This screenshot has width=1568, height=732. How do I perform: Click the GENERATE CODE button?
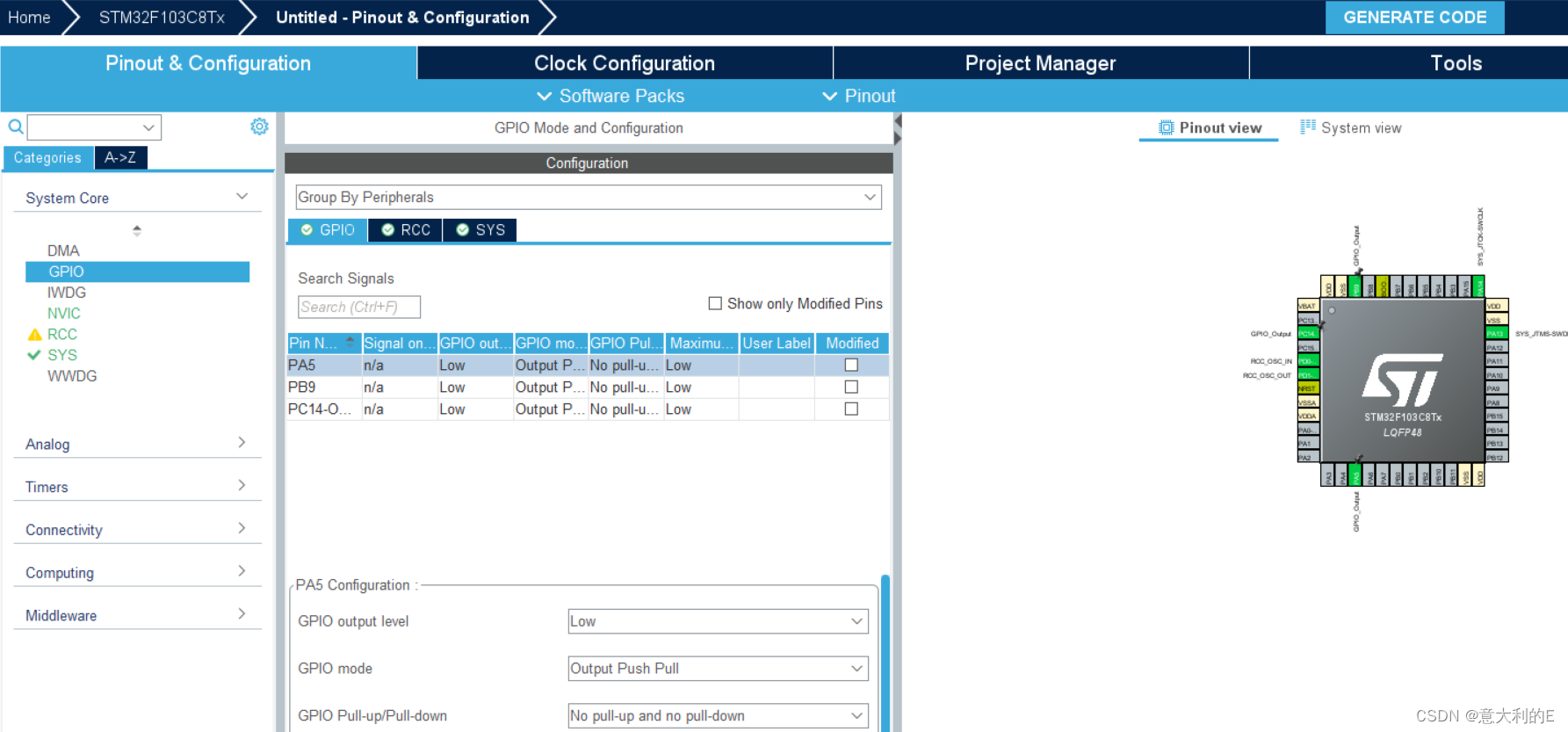[x=1414, y=18]
